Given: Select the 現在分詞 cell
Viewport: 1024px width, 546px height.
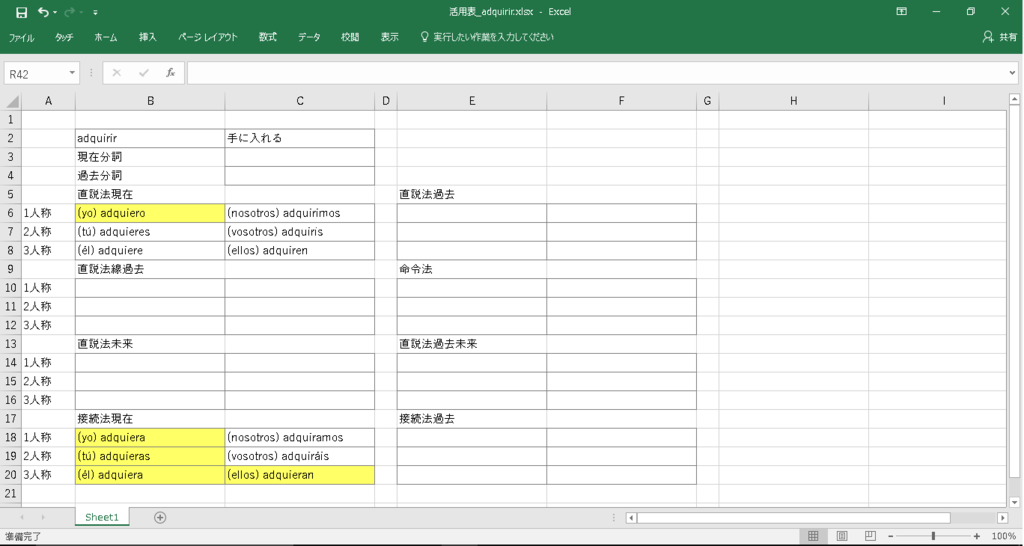Looking at the screenshot, I should point(150,157).
